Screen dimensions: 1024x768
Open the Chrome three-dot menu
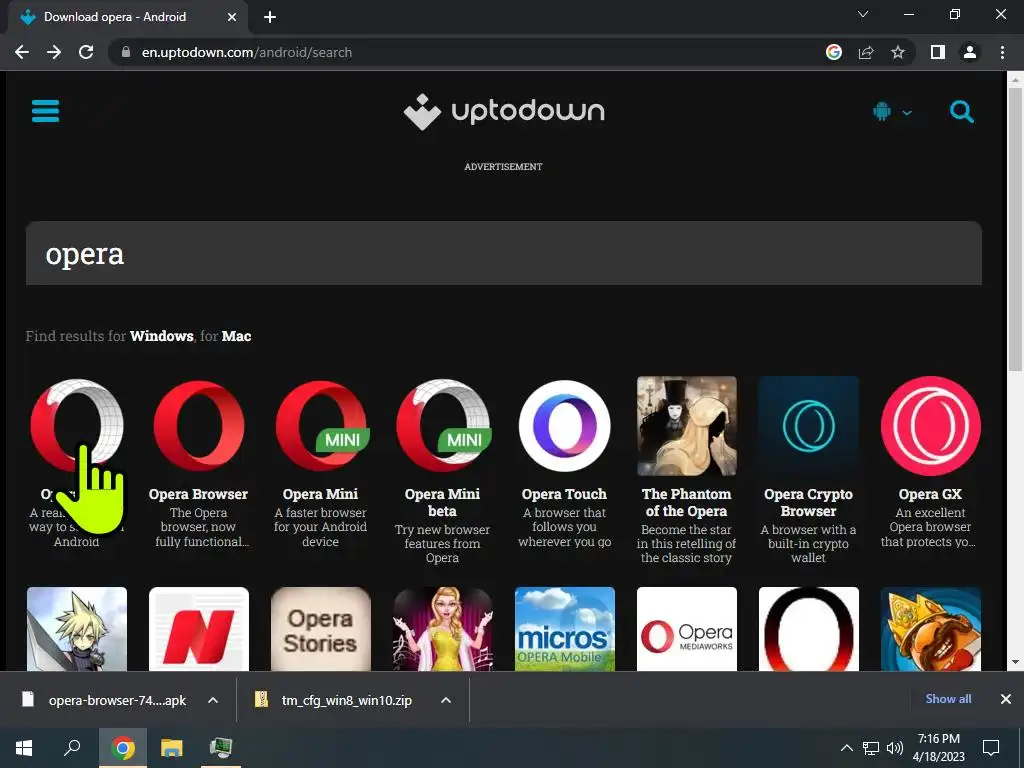coord(1002,52)
